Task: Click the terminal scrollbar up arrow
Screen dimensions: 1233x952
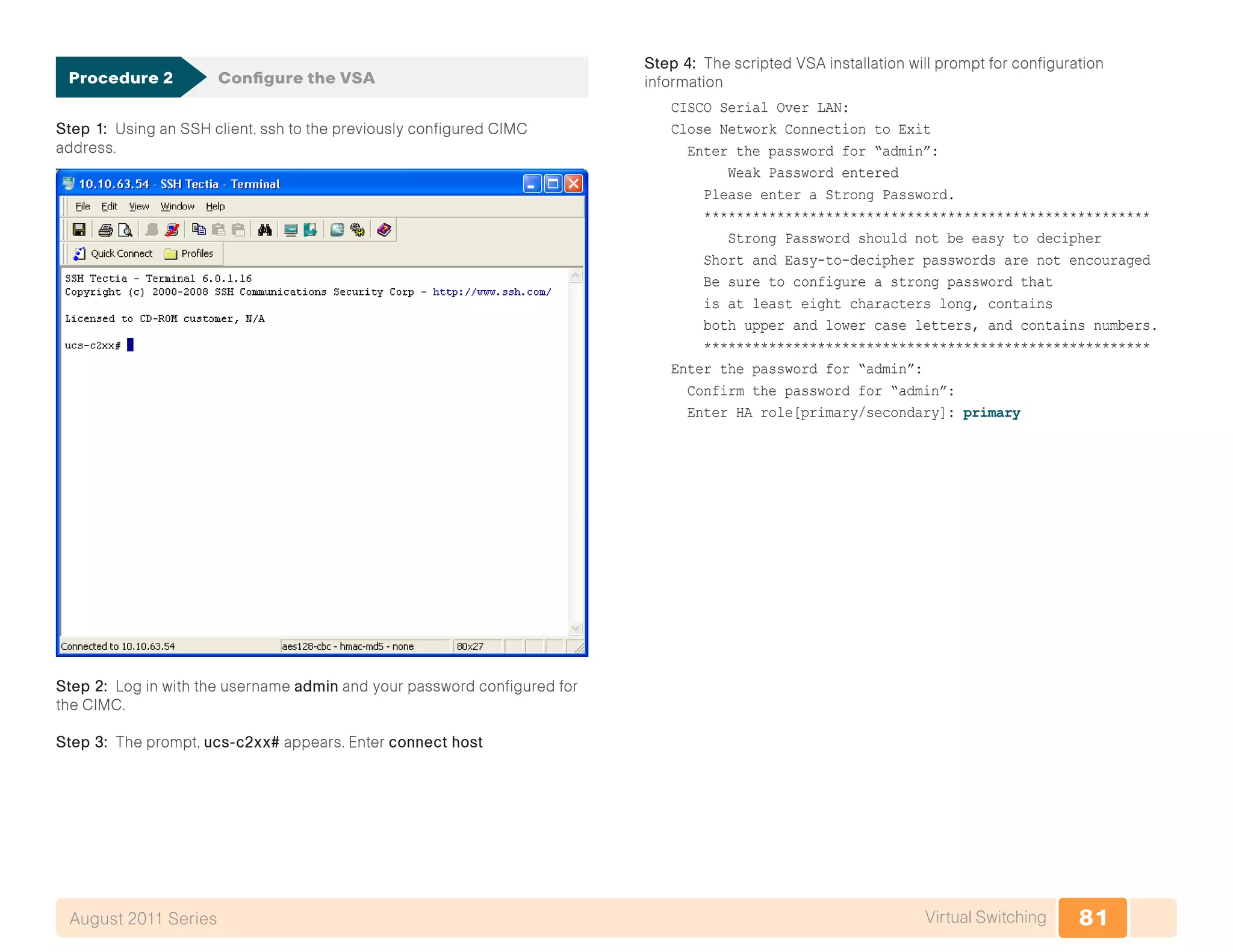Action: 576,276
